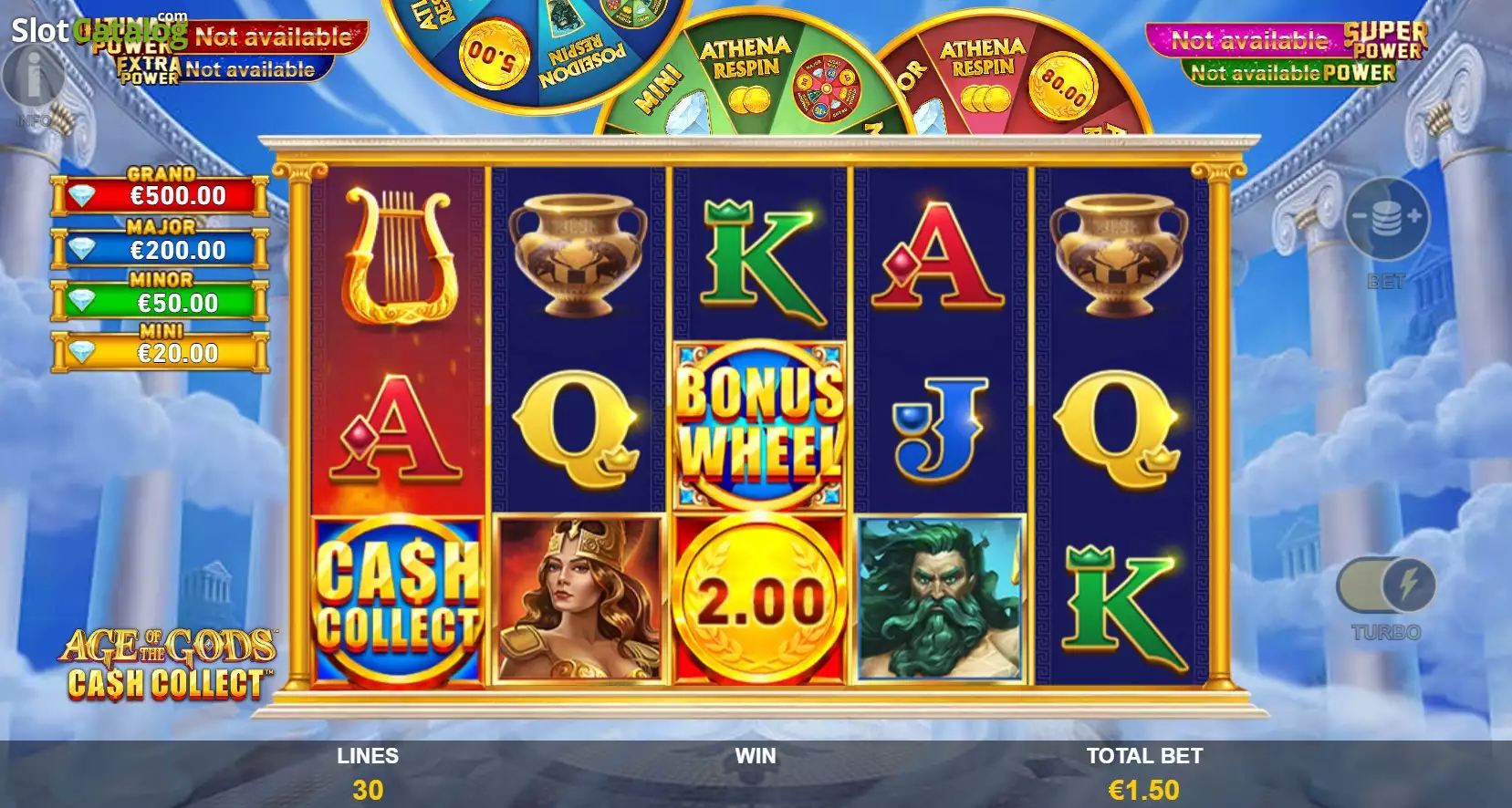Click the 2.00 gold coin symbol

point(759,601)
